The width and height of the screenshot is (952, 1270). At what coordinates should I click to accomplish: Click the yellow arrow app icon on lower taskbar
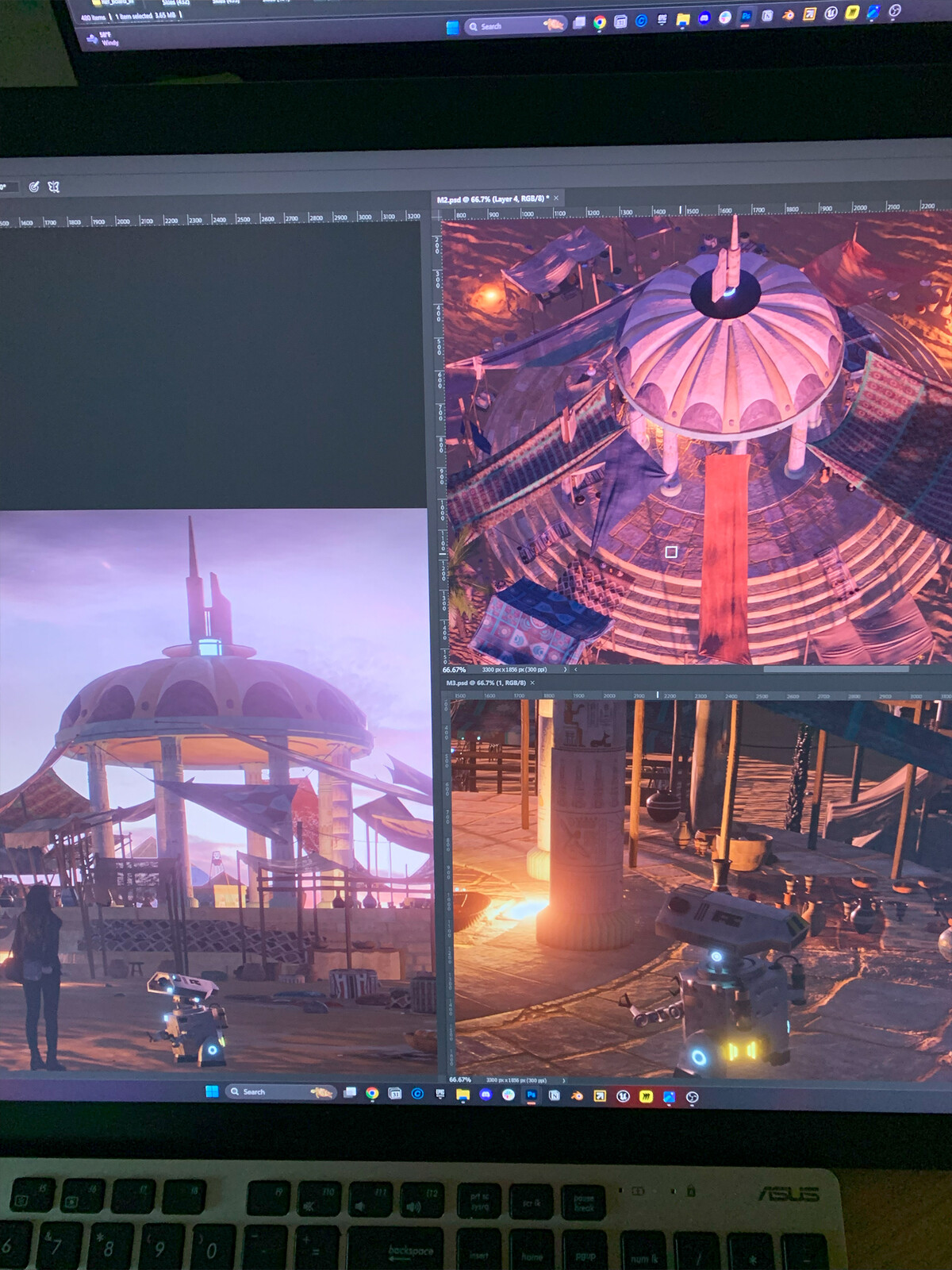point(600,1096)
